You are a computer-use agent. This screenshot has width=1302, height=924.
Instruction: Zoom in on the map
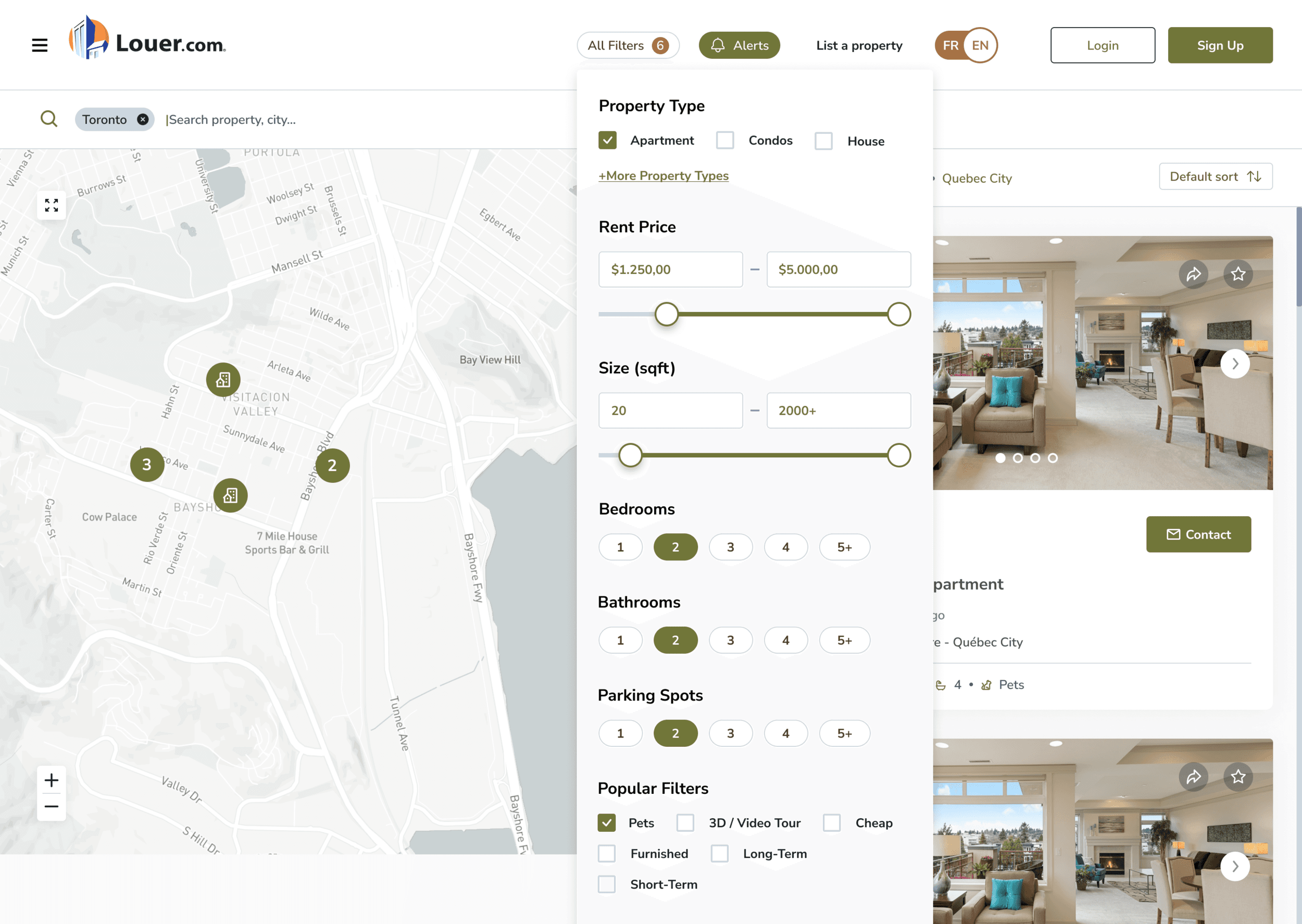[x=51, y=780]
